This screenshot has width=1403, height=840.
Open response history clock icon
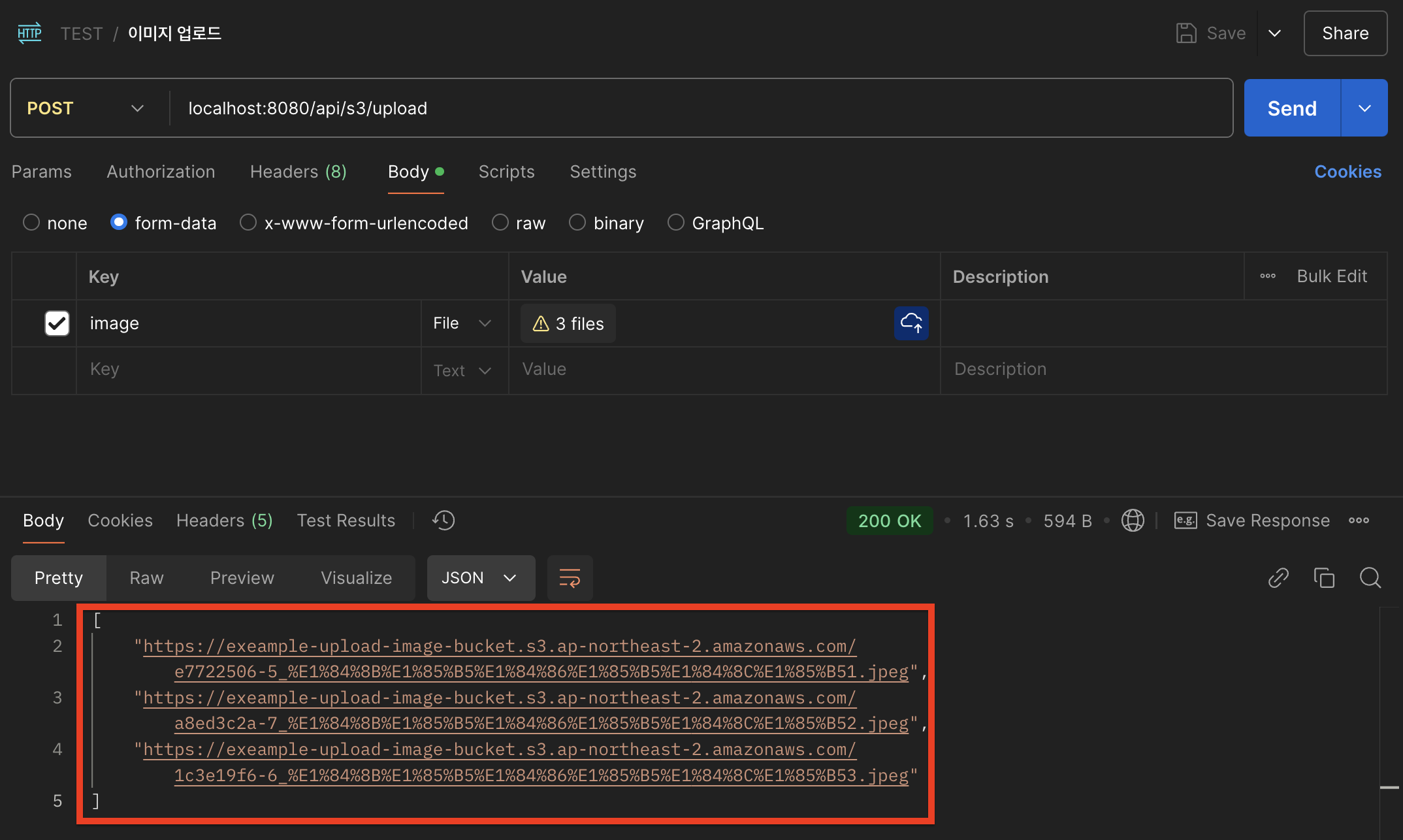(443, 521)
